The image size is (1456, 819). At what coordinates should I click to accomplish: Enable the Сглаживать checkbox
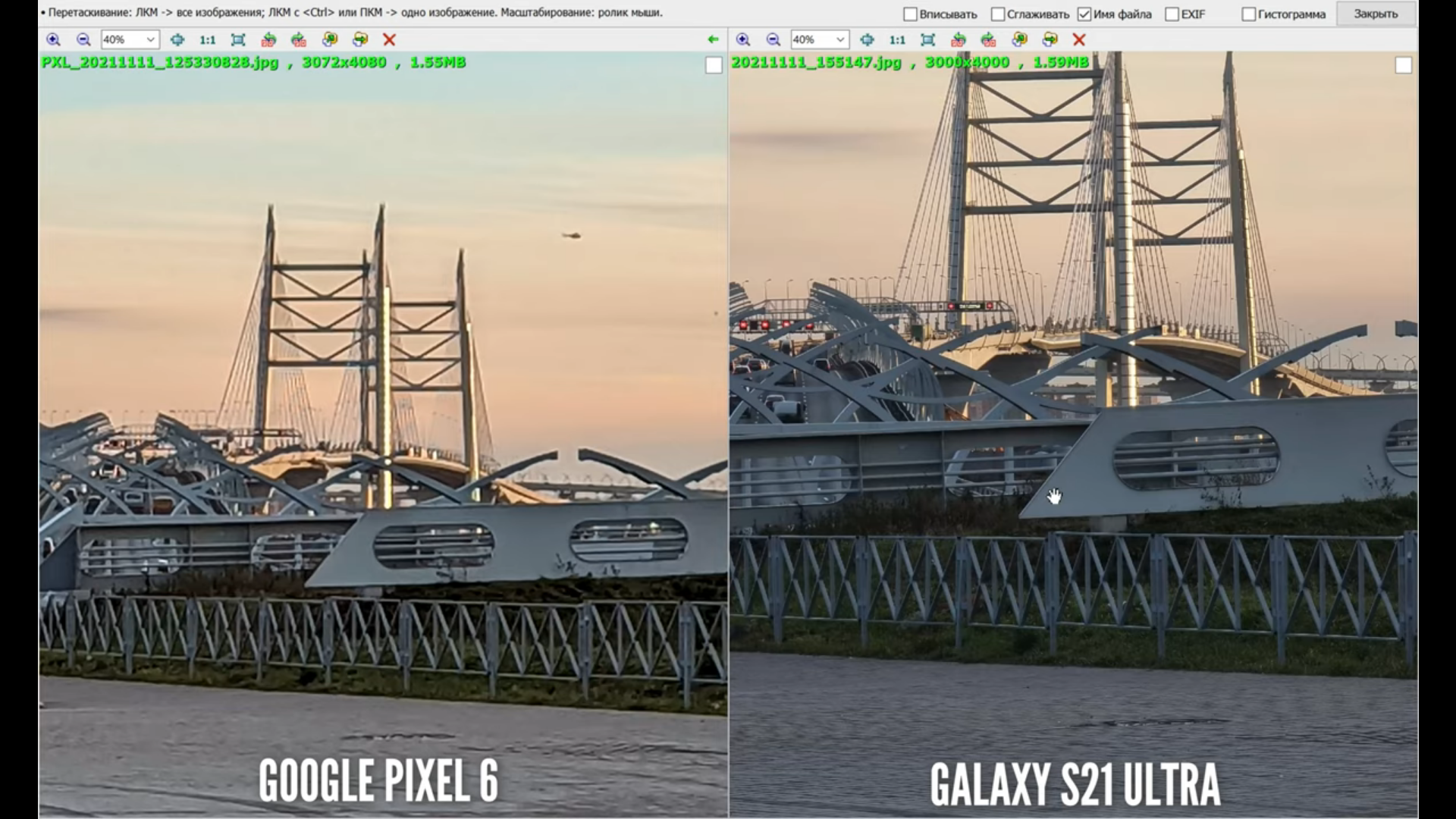(998, 14)
